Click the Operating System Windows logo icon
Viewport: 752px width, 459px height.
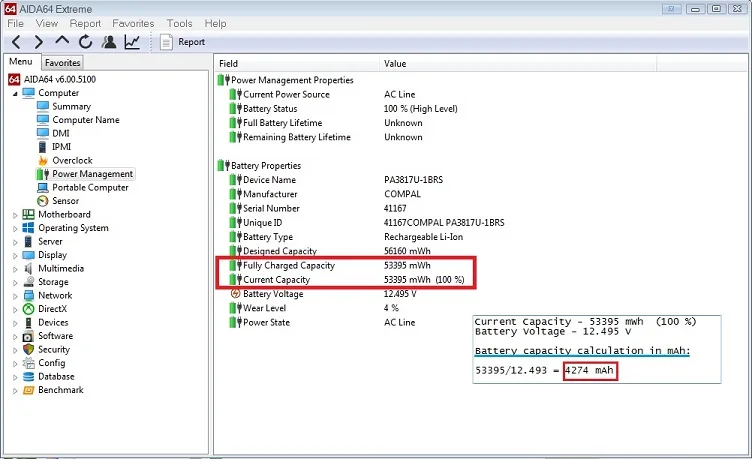coord(28,228)
